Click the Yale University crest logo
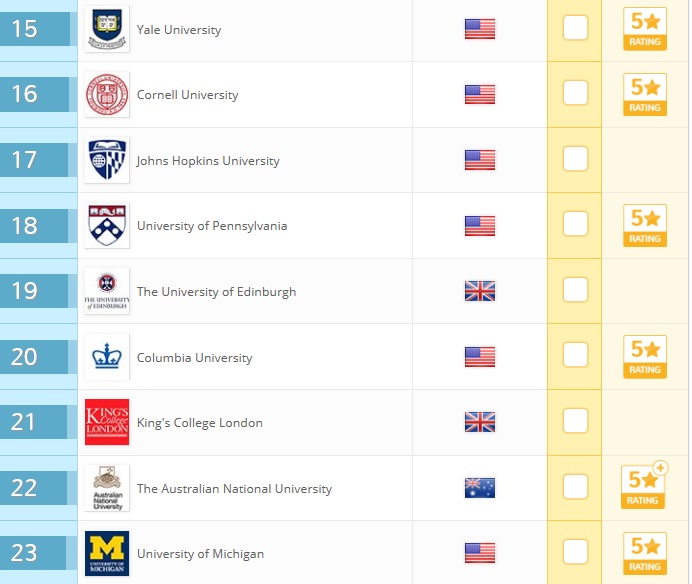Screen dimensions: 692x584 pos(107,29)
